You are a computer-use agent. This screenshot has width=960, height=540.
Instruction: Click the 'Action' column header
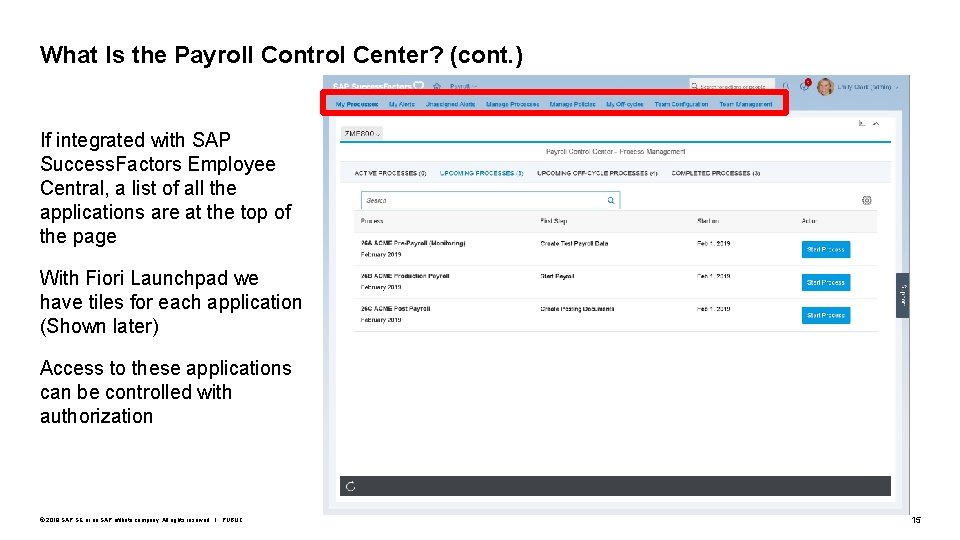[x=809, y=221]
